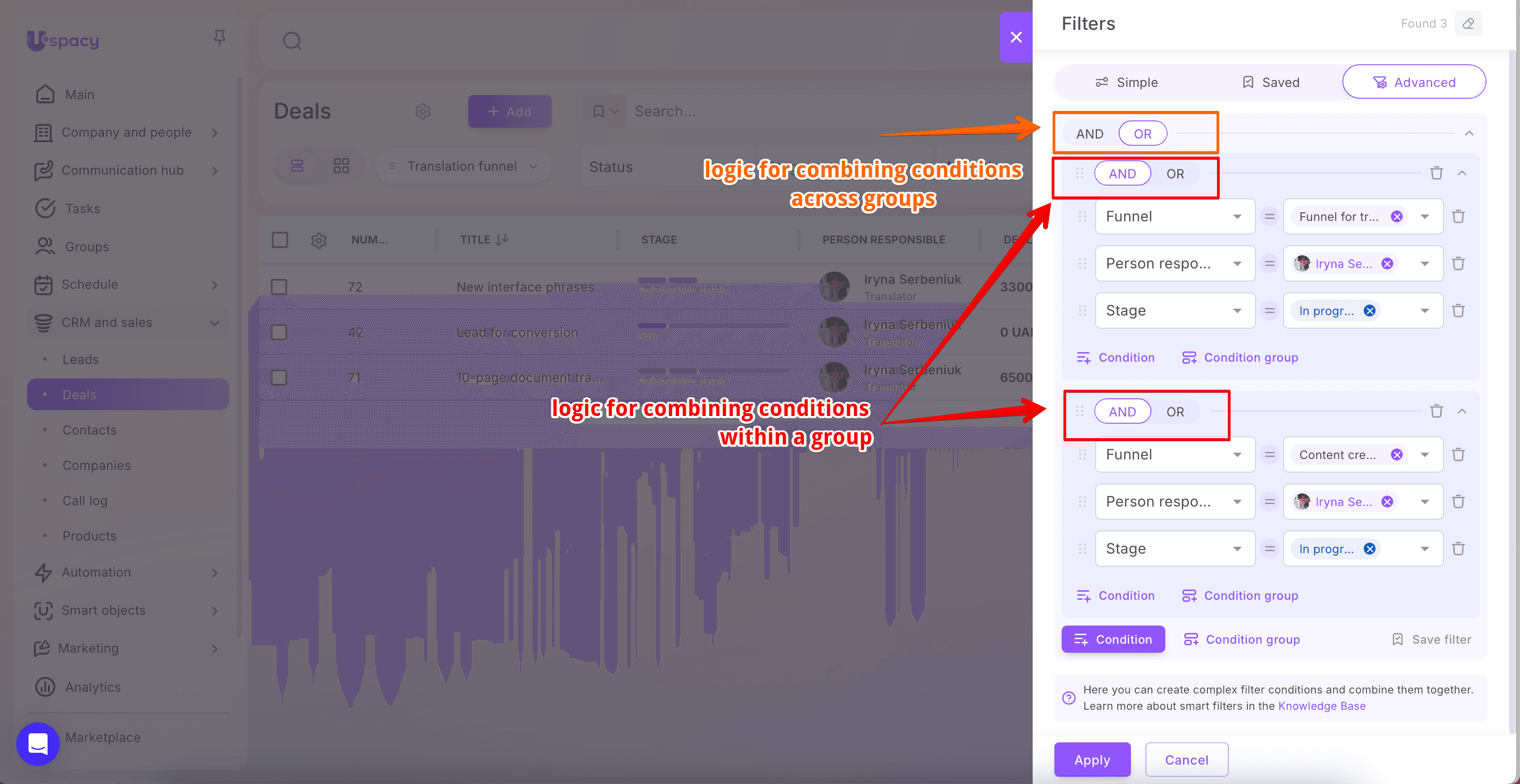The height and width of the screenshot is (784, 1520).
Task: Delete the first condition group
Action: click(x=1436, y=173)
